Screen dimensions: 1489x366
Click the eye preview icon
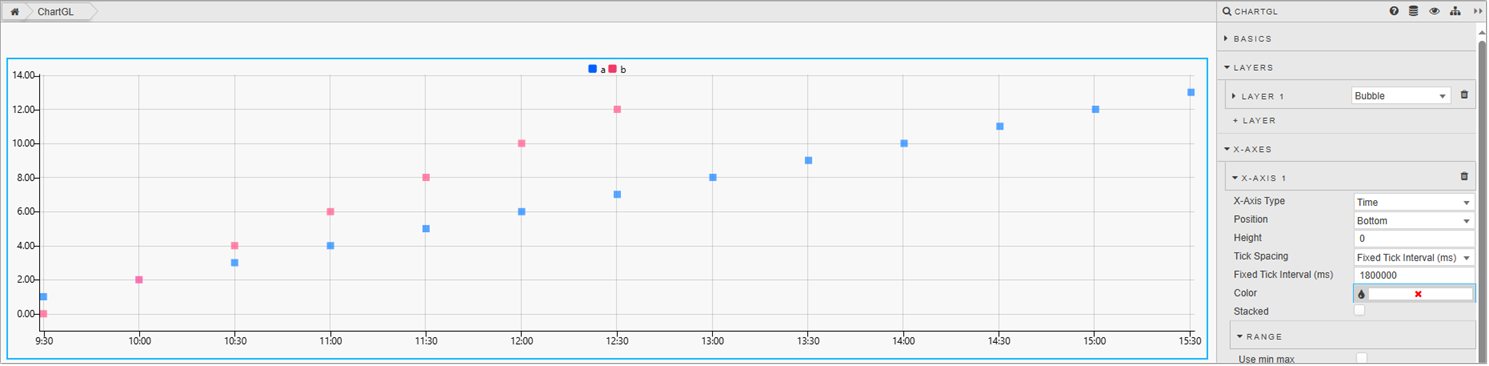(x=1434, y=12)
